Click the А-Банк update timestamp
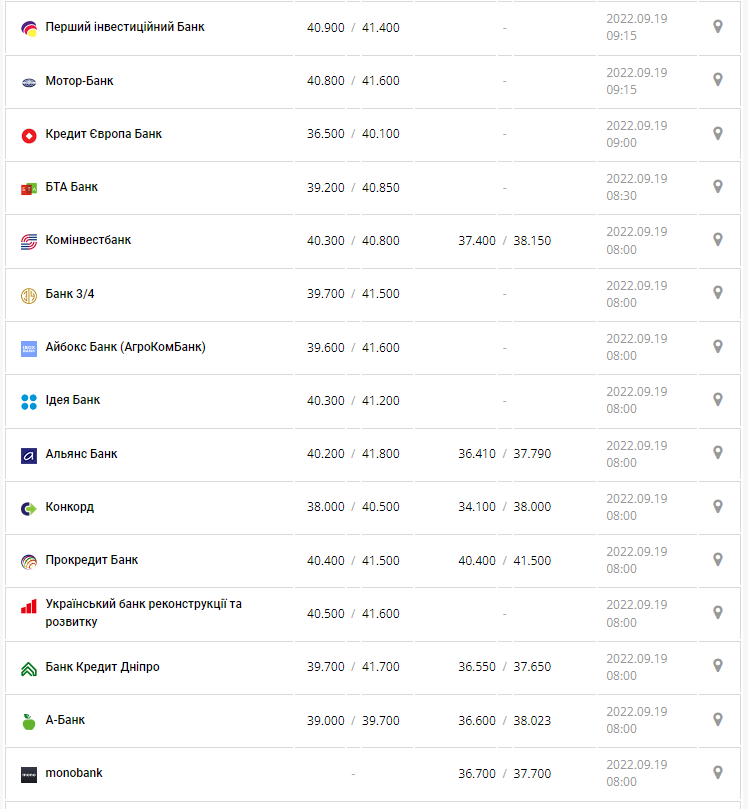This screenshot has height=809, width=748. pos(636,720)
